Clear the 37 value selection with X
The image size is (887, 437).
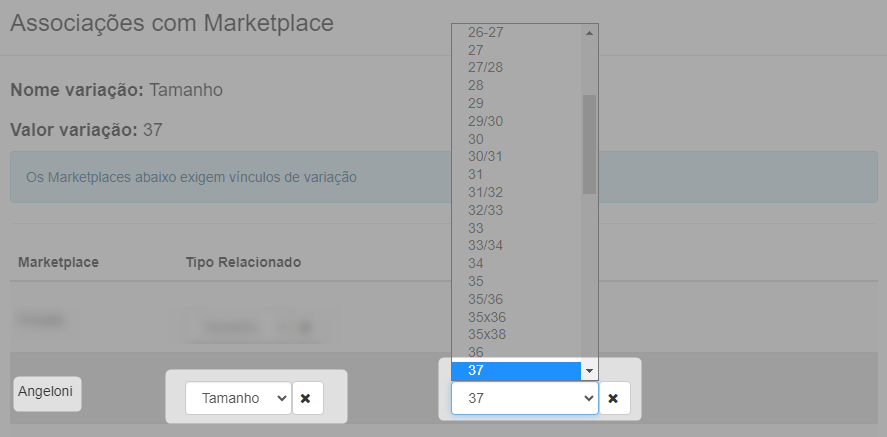click(x=613, y=398)
